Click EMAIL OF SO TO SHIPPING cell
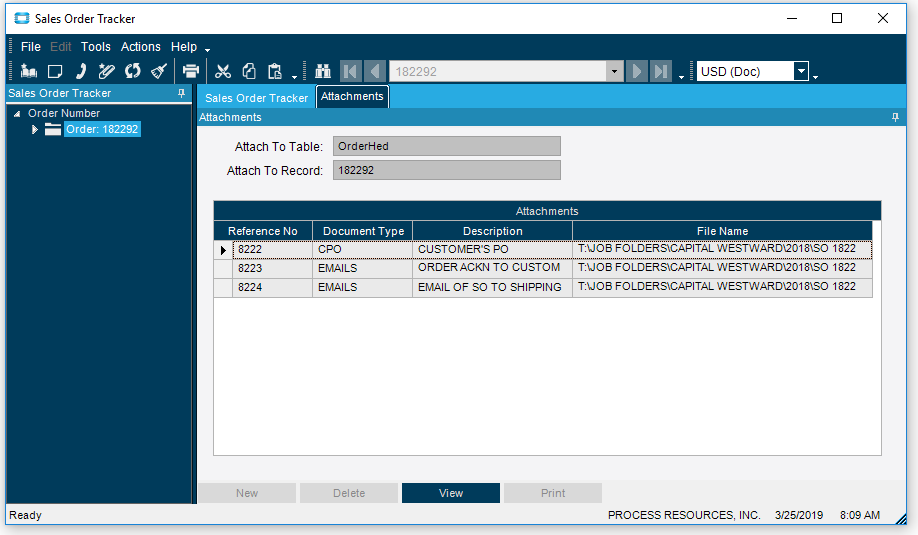This screenshot has width=918, height=535. [492, 287]
